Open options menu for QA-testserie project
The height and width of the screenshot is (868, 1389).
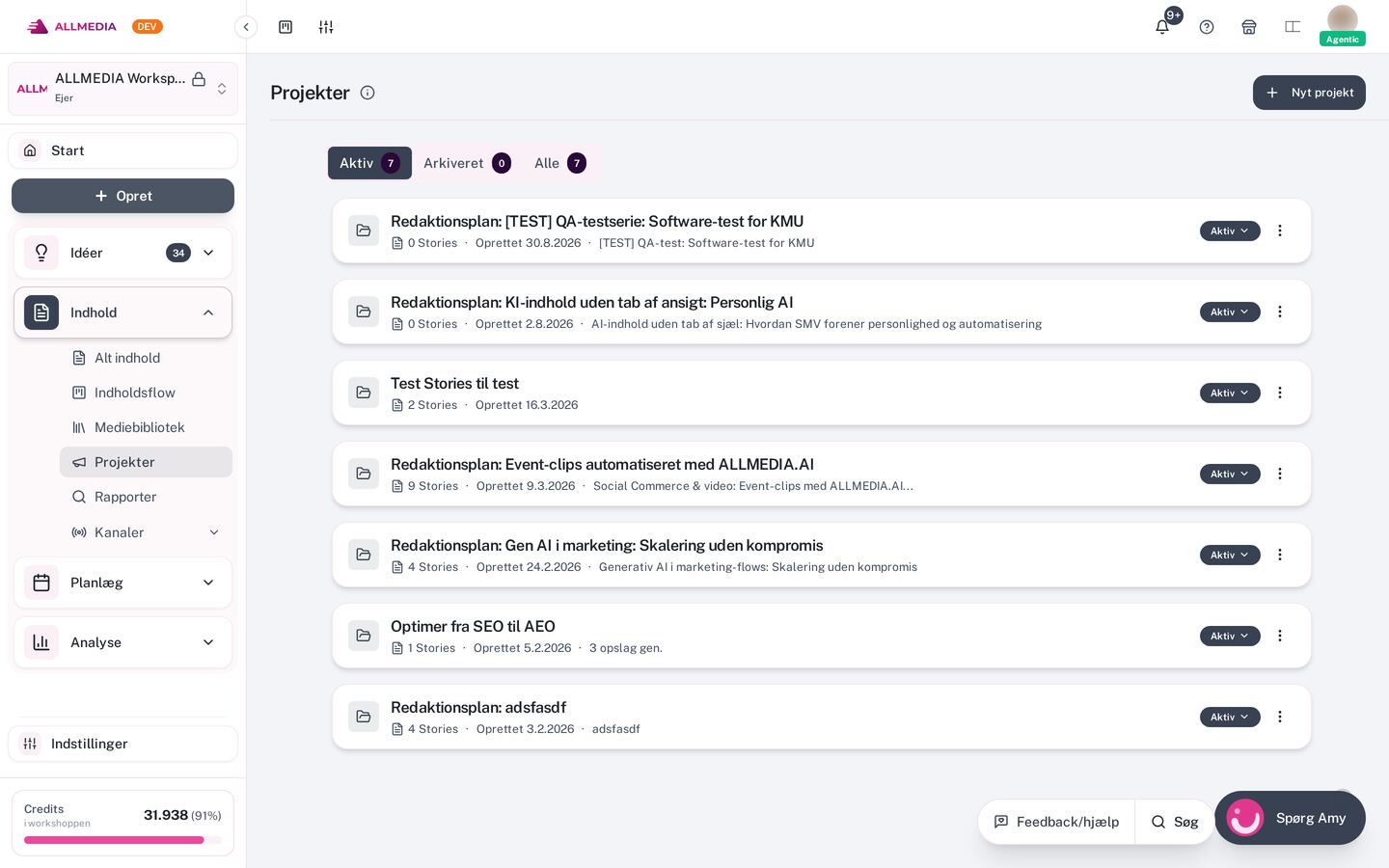(x=1280, y=231)
